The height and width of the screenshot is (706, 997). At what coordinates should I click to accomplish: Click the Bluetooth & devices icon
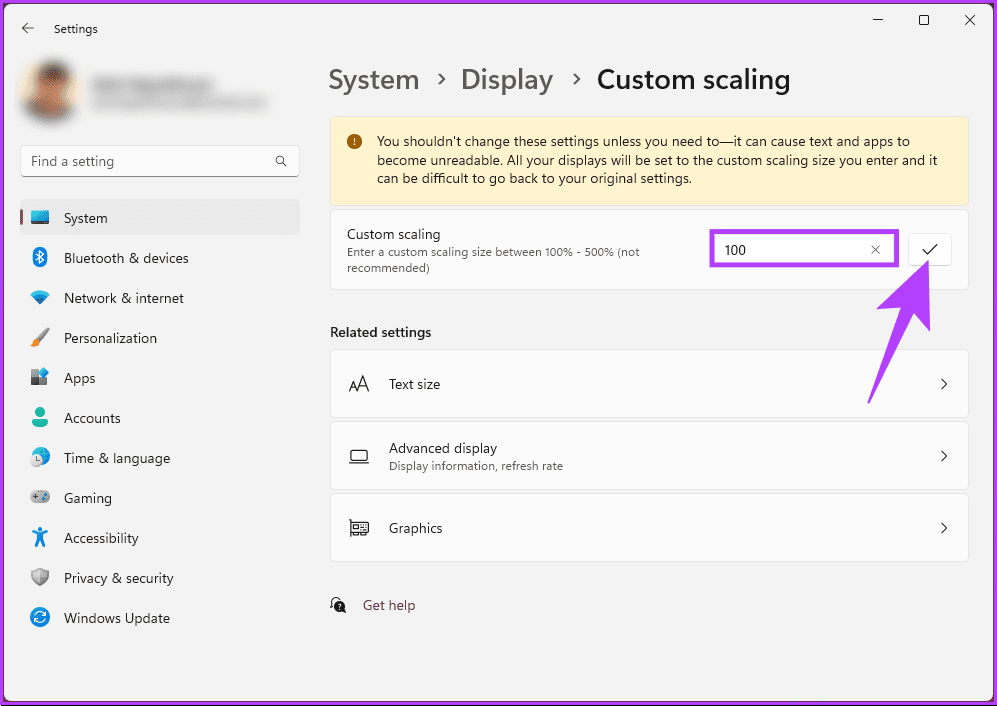coord(40,258)
